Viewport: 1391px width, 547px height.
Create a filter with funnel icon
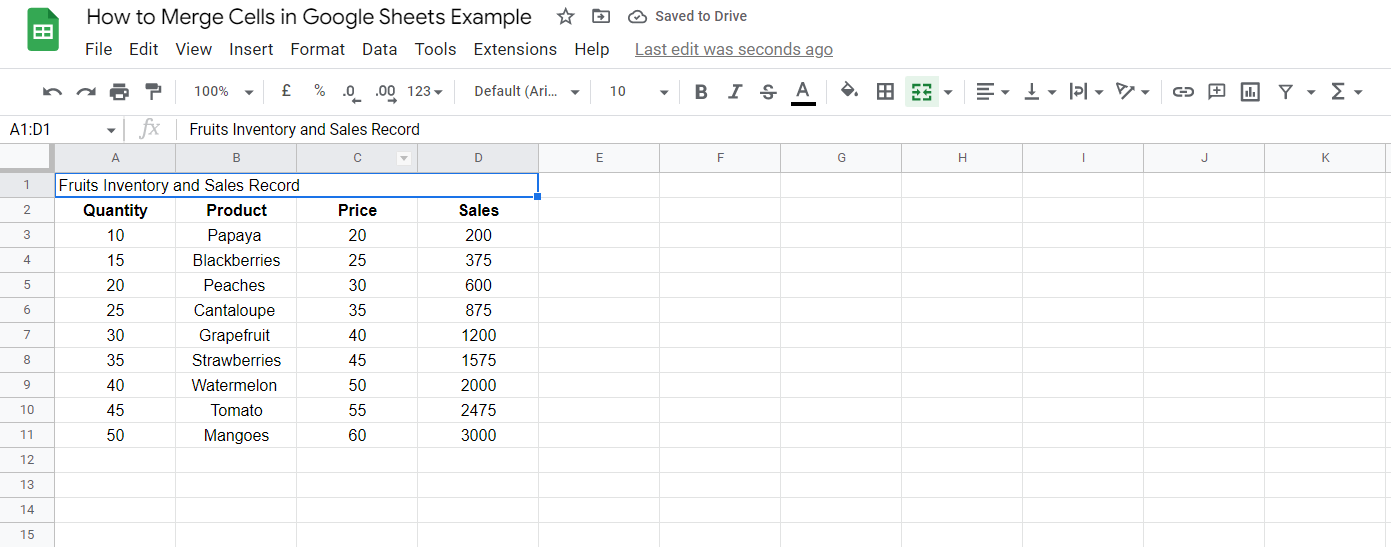(x=1286, y=91)
